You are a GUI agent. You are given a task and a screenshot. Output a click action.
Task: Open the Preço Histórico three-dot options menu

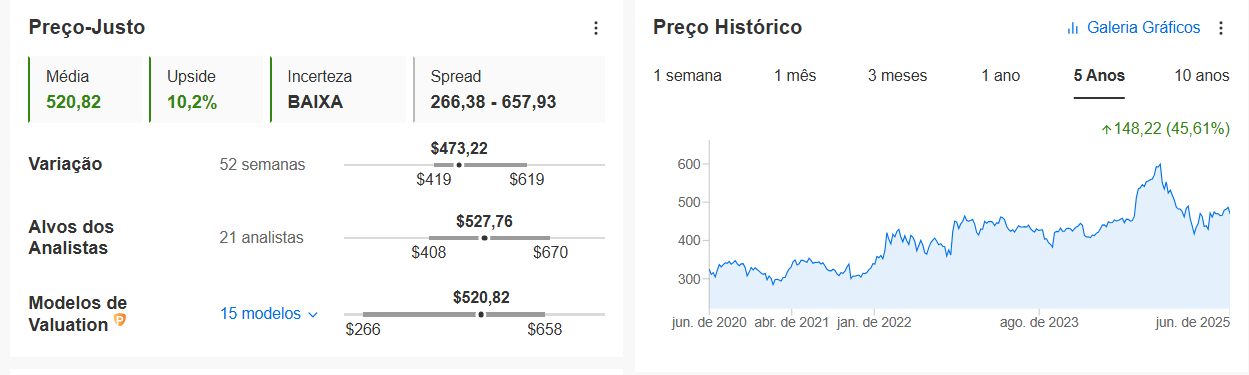1220,28
